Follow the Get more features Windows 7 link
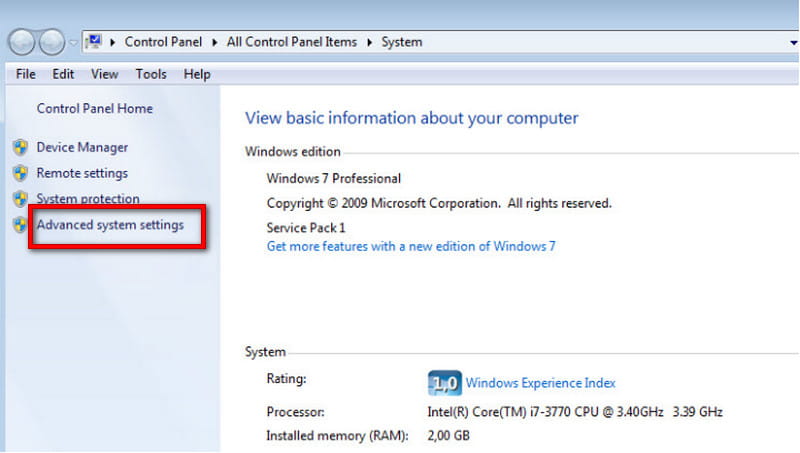 (410, 246)
